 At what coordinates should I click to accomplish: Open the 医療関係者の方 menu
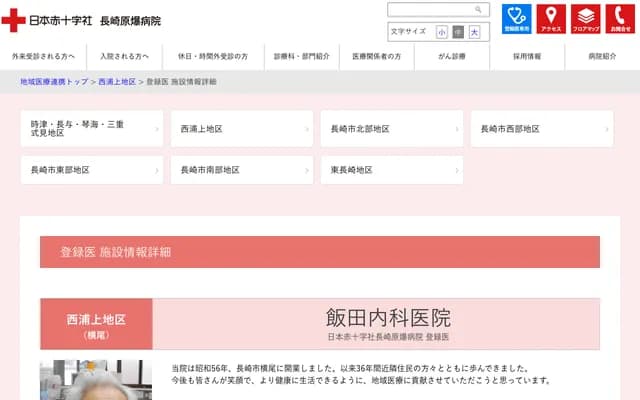point(377,57)
